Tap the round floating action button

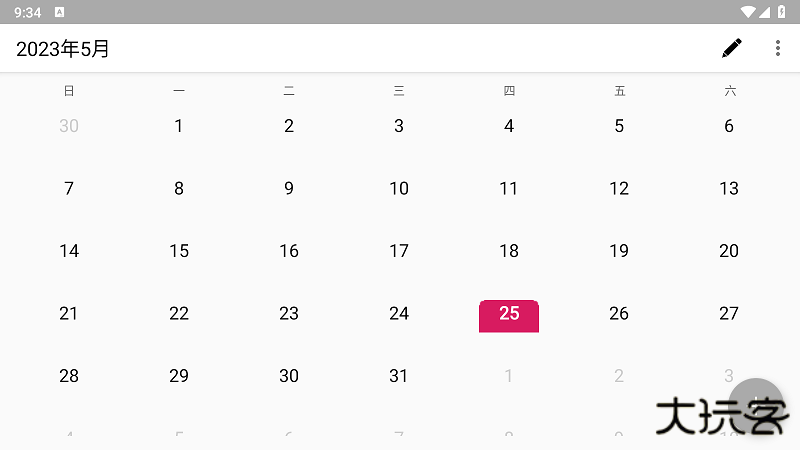click(x=756, y=406)
